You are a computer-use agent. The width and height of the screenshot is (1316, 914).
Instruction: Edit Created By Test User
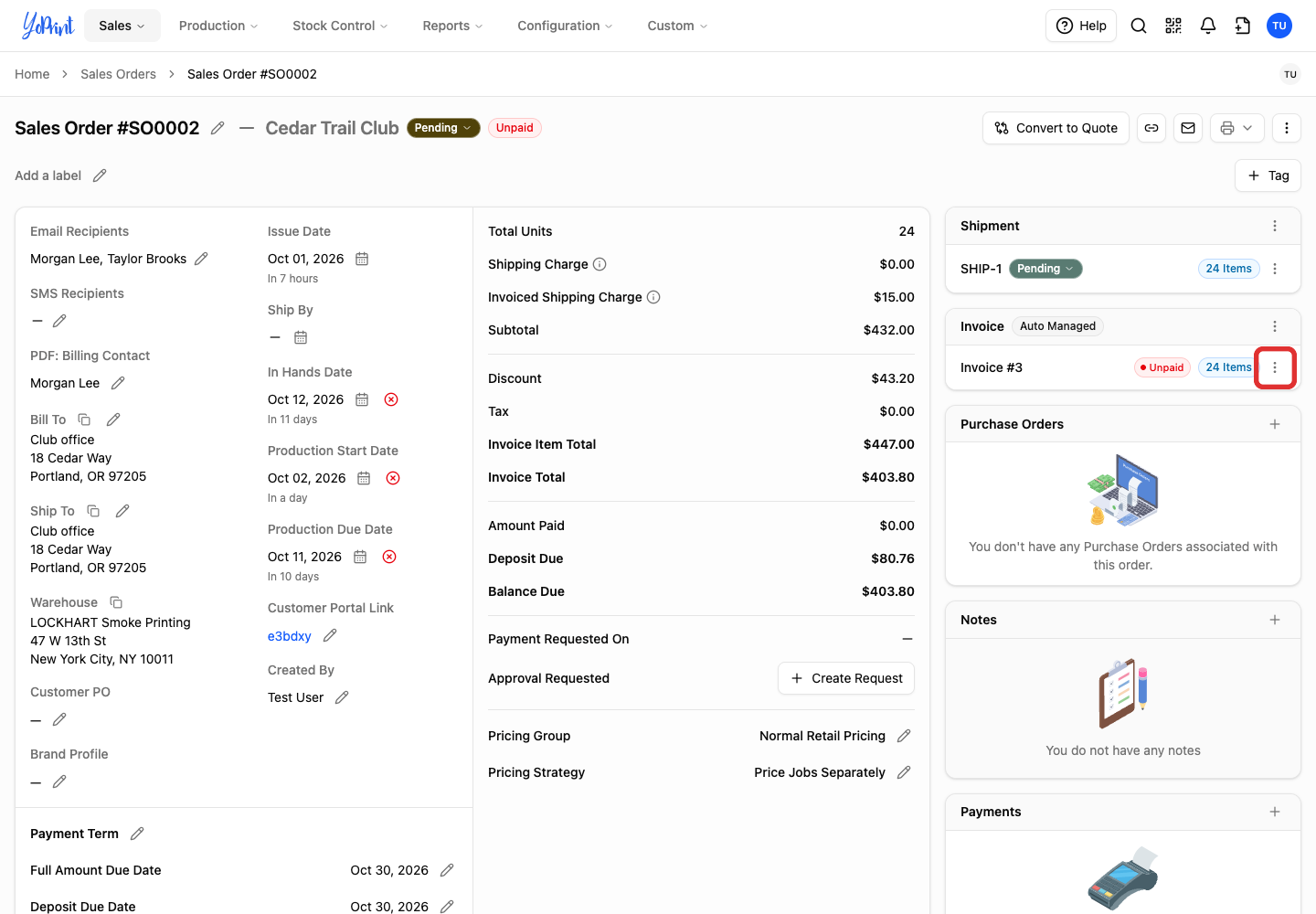pyautogui.click(x=342, y=697)
